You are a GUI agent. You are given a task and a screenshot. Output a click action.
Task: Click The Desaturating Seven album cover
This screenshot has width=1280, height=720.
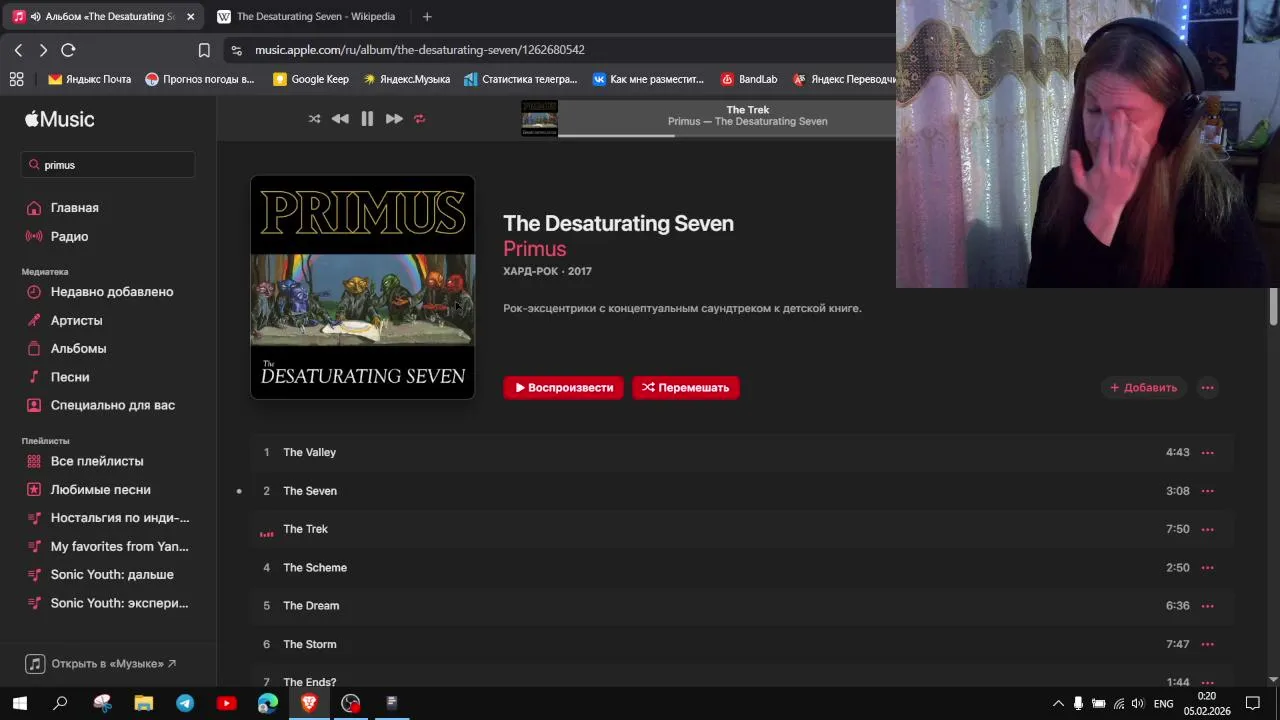(x=362, y=287)
